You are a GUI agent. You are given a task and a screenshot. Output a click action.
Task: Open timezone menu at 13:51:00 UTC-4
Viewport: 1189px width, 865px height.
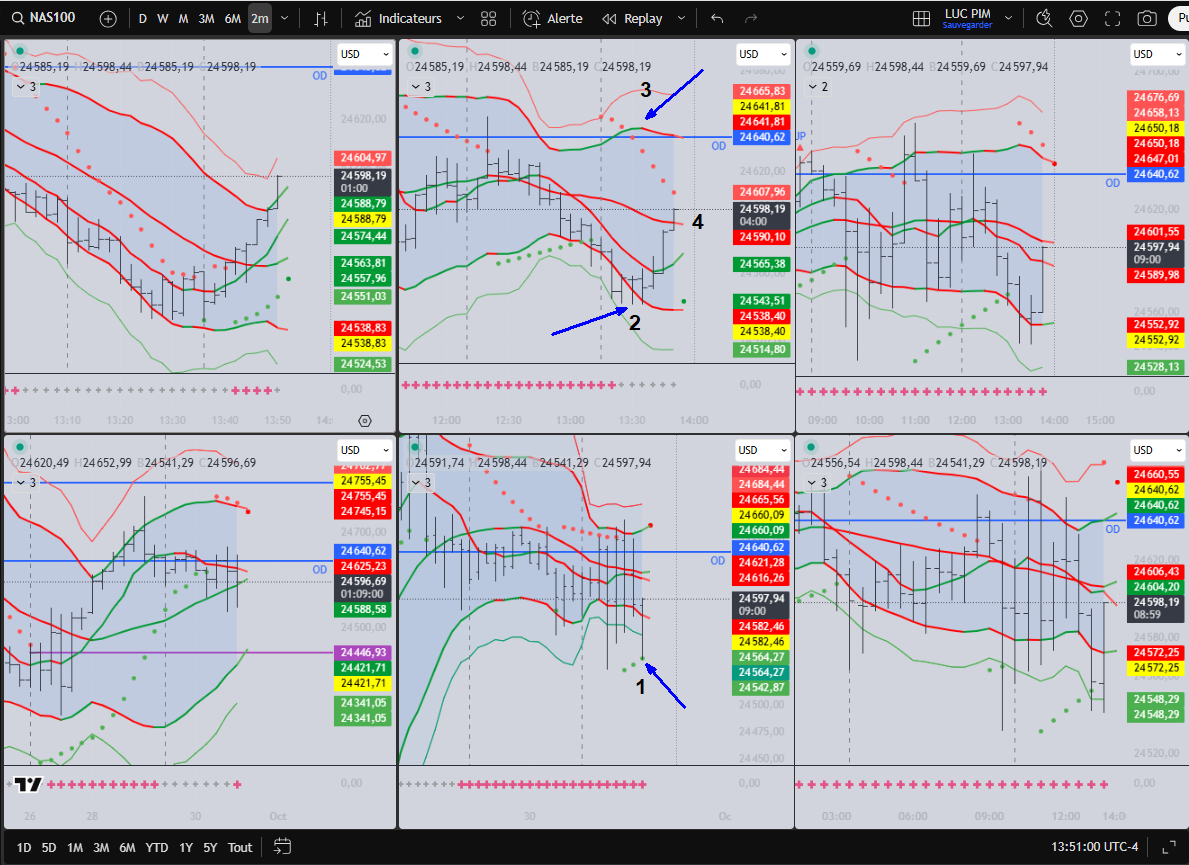pos(1094,847)
